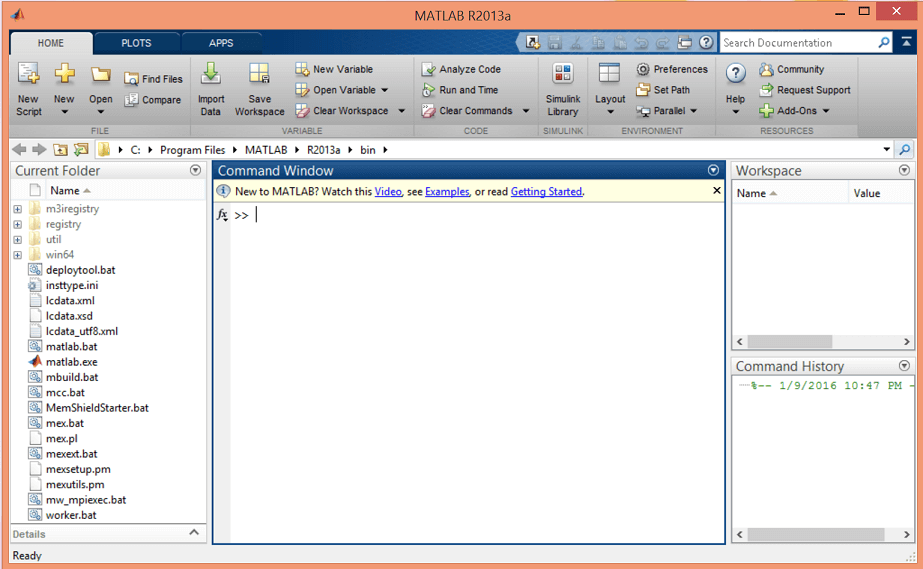923x569 pixels.
Task: Open the Clear Commands dropdown arrow
Action: tap(526, 111)
